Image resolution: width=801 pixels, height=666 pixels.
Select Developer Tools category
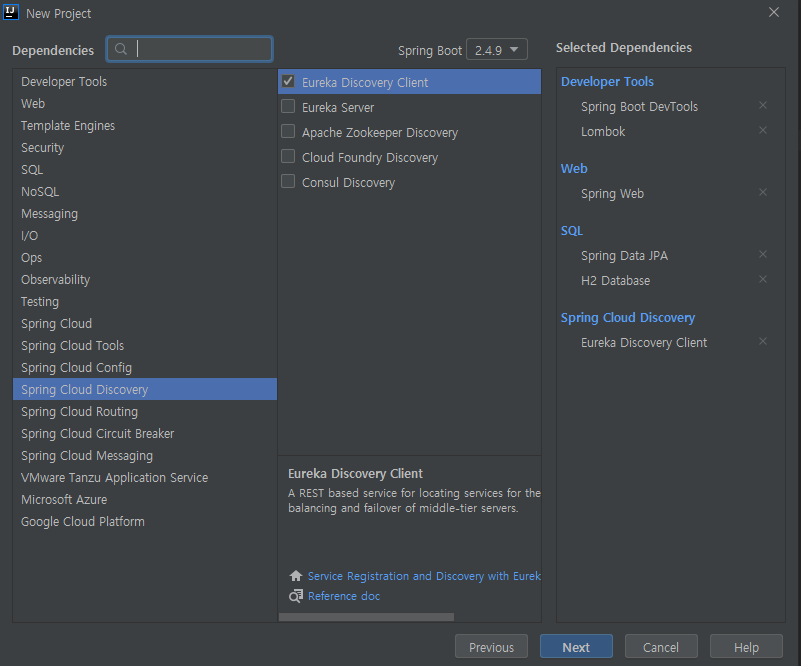[145, 82]
